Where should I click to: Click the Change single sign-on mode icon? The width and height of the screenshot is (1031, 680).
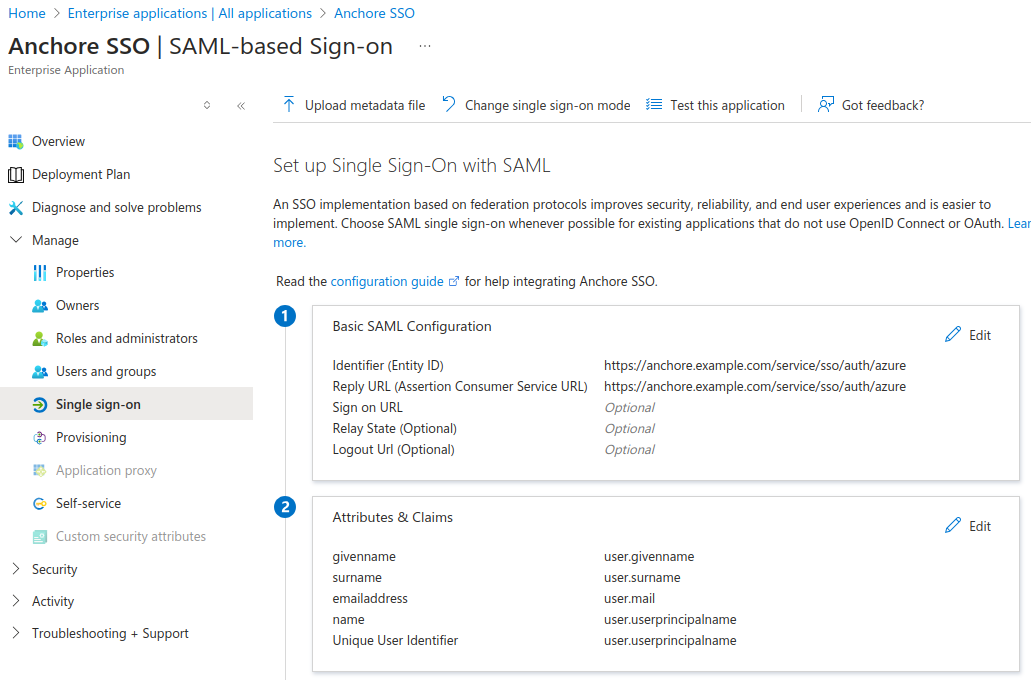tap(449, 105)
